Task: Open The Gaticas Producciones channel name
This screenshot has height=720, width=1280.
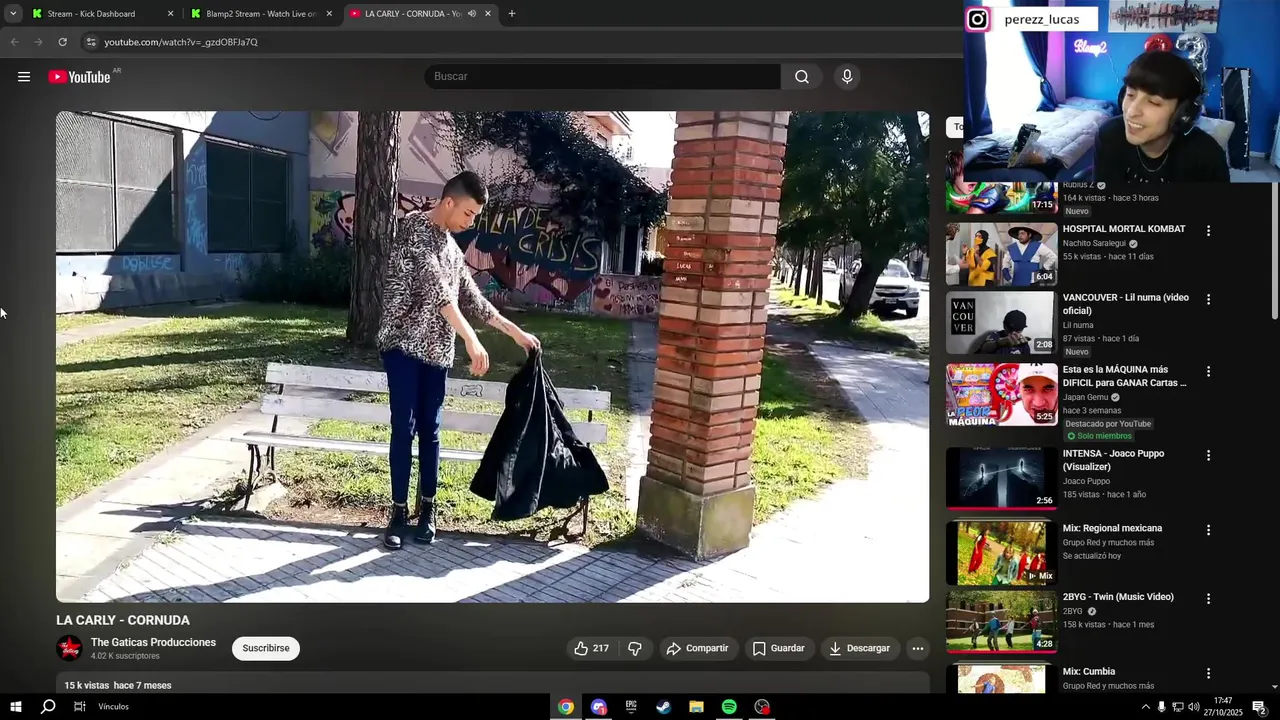Action: click(x=153, y=642)
